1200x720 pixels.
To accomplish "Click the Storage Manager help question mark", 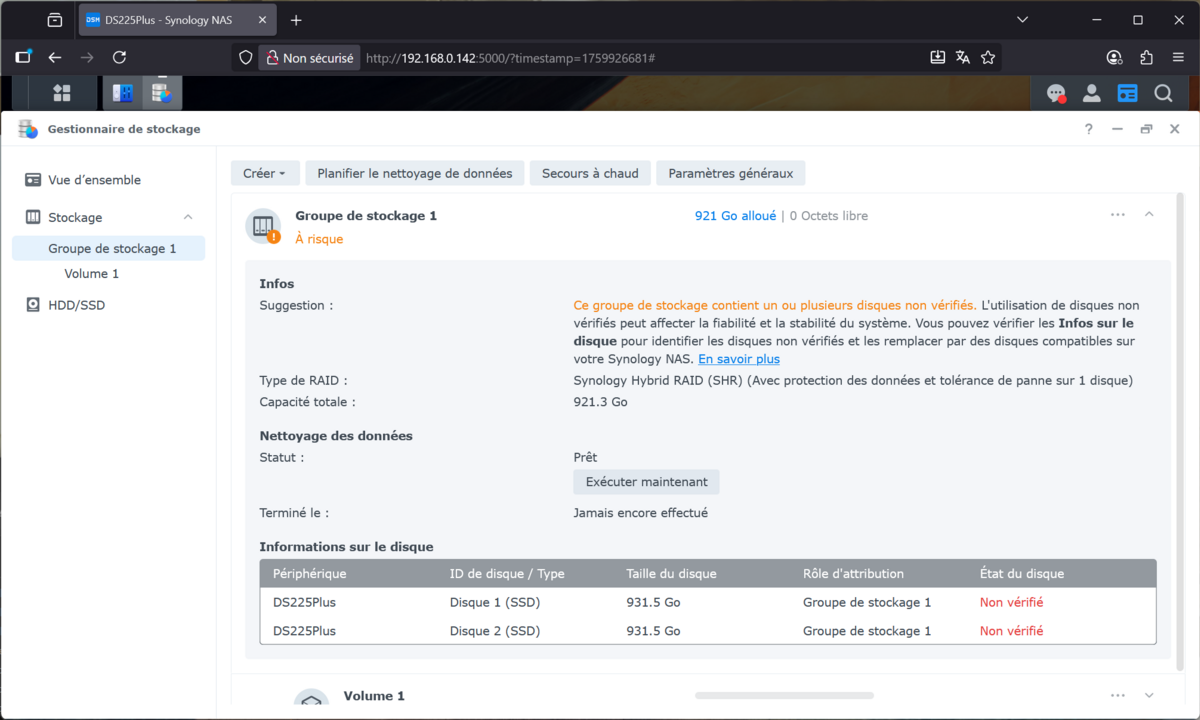I will [1089, 129].
